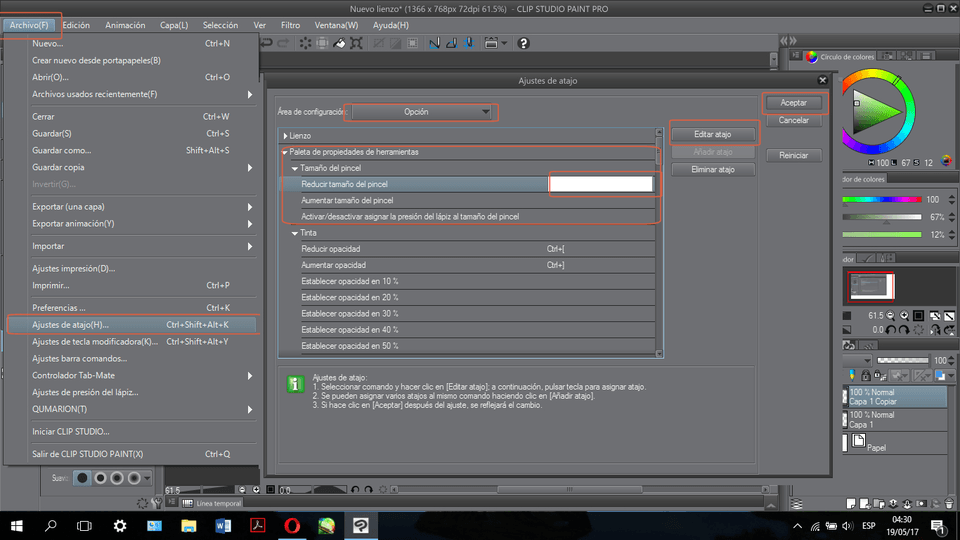Viewport: 960px width, 540px height.
Task: Select the third anti-aliasing circle option
Action: click(x=117, y=478)
